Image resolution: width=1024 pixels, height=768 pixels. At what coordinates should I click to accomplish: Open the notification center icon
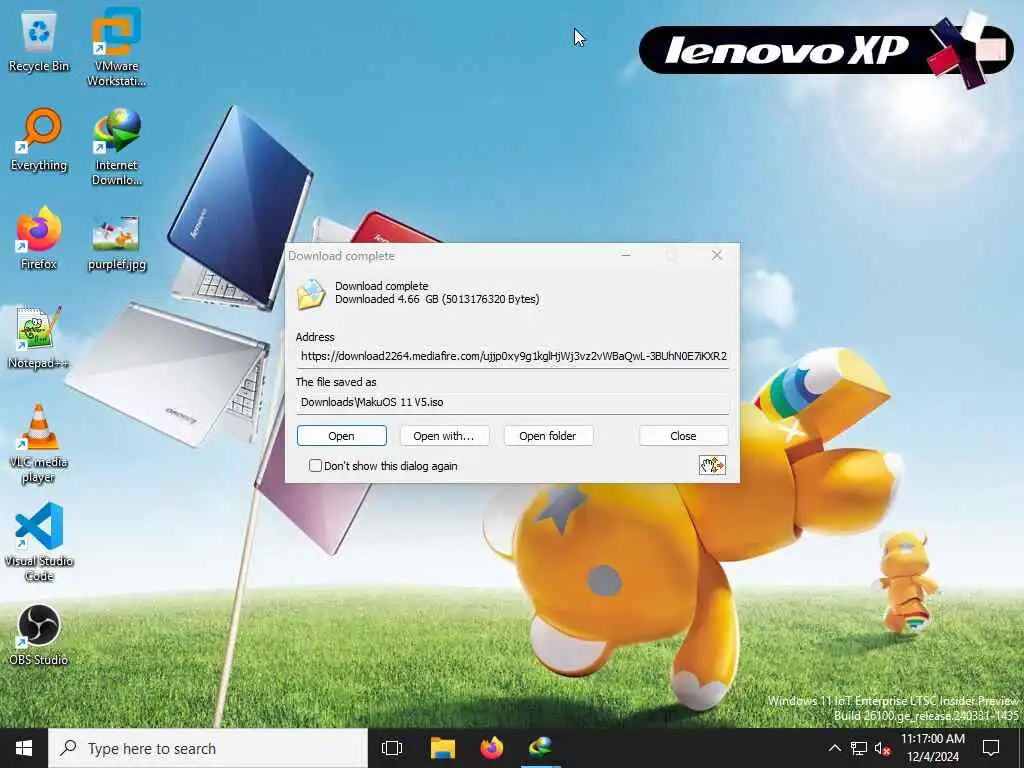pos(991,748)
